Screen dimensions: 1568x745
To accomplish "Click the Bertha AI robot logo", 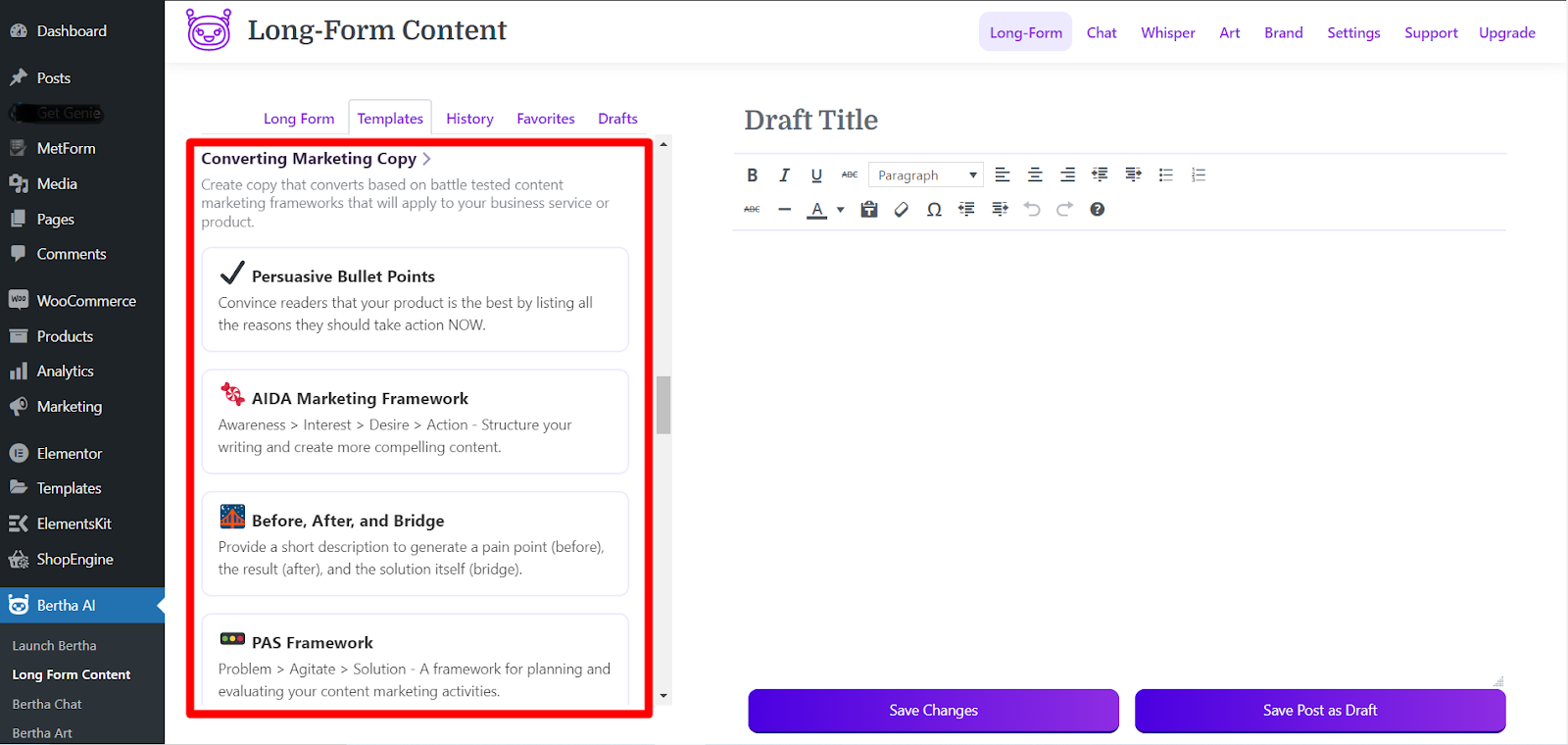I will click(209, 30).
